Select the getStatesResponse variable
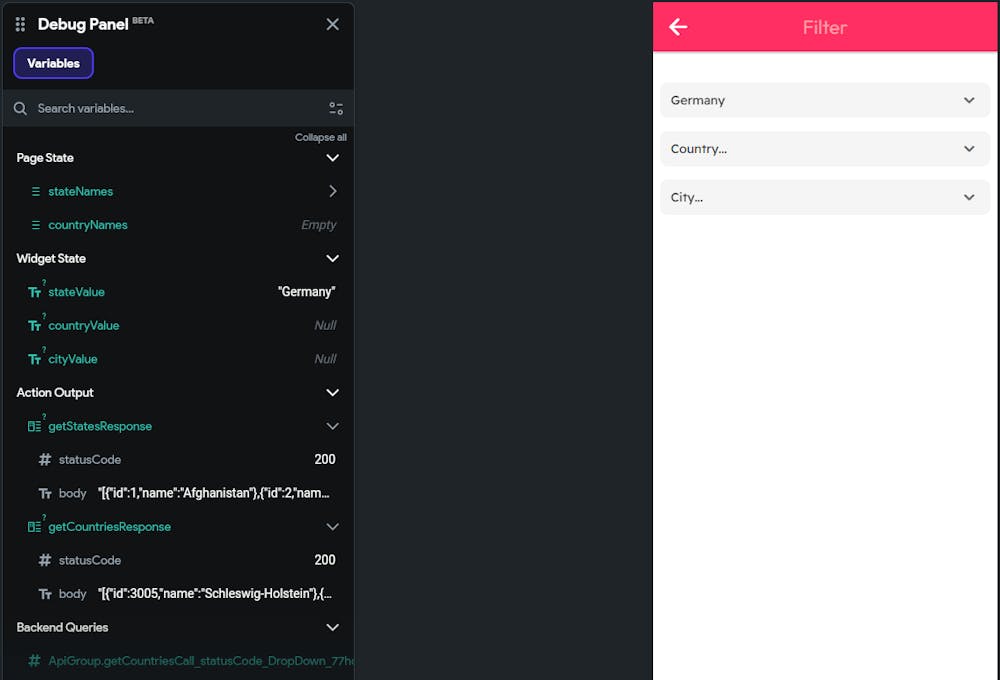 (100, 426)
